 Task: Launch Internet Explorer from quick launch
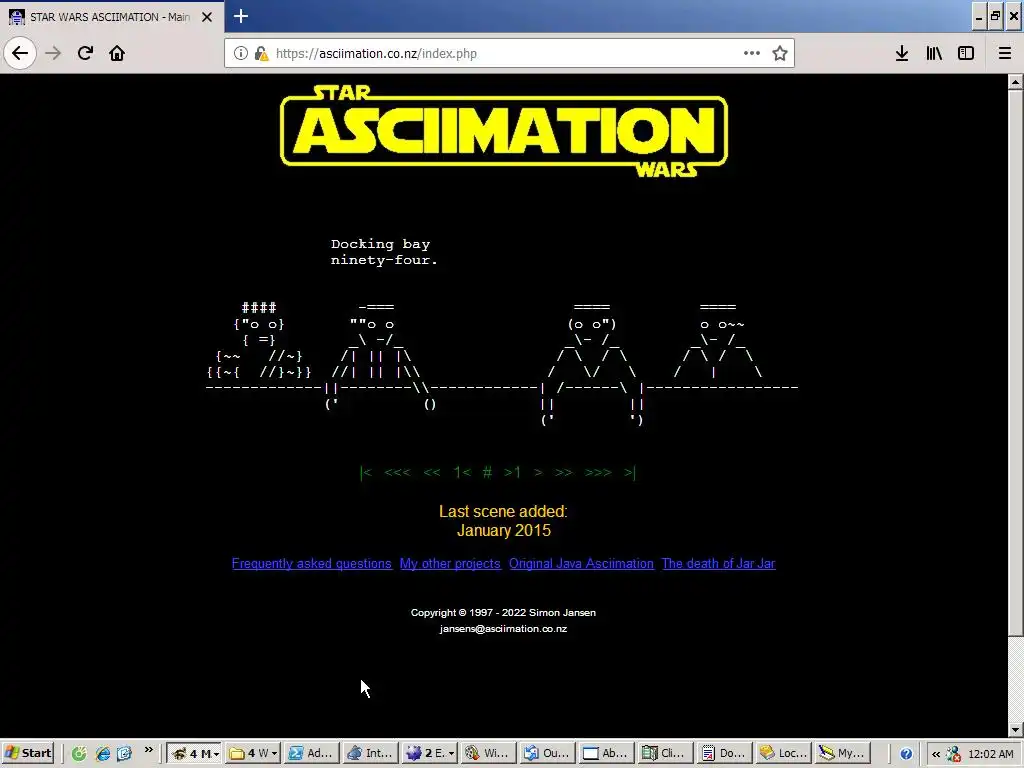(103, 754)
